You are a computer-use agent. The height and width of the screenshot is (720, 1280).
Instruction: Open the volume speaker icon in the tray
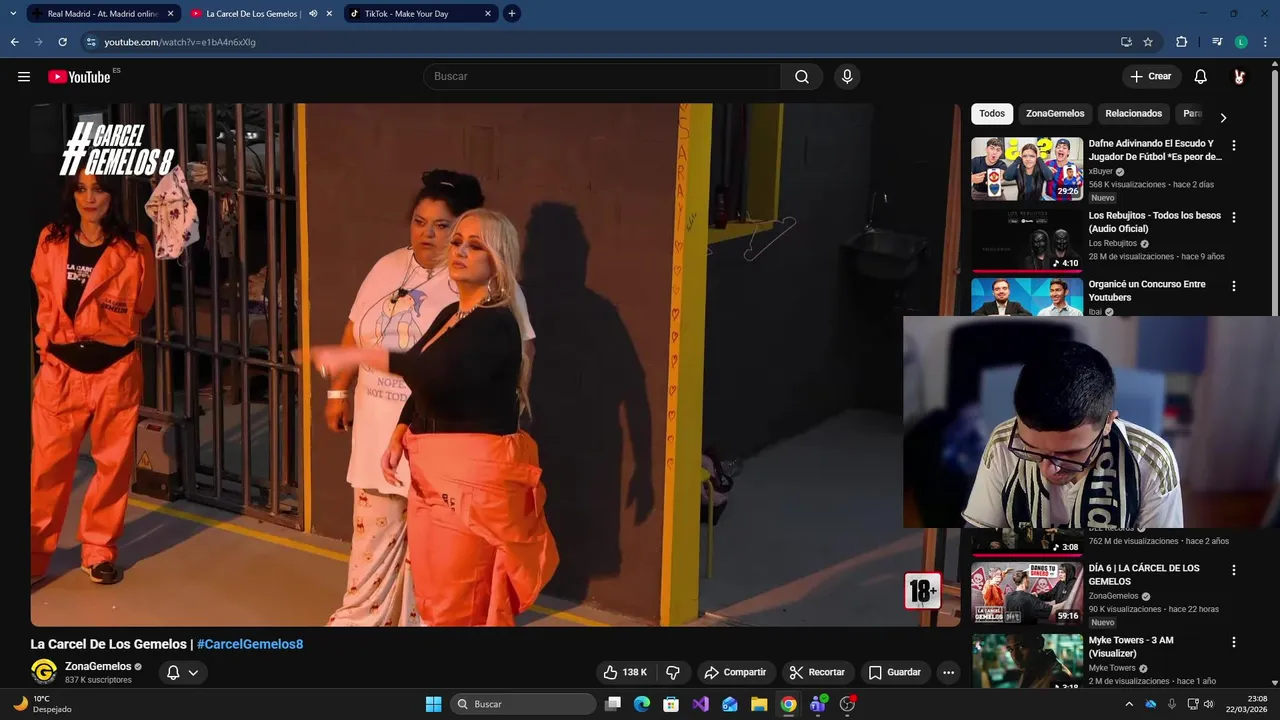click(x=1208, y=704)
